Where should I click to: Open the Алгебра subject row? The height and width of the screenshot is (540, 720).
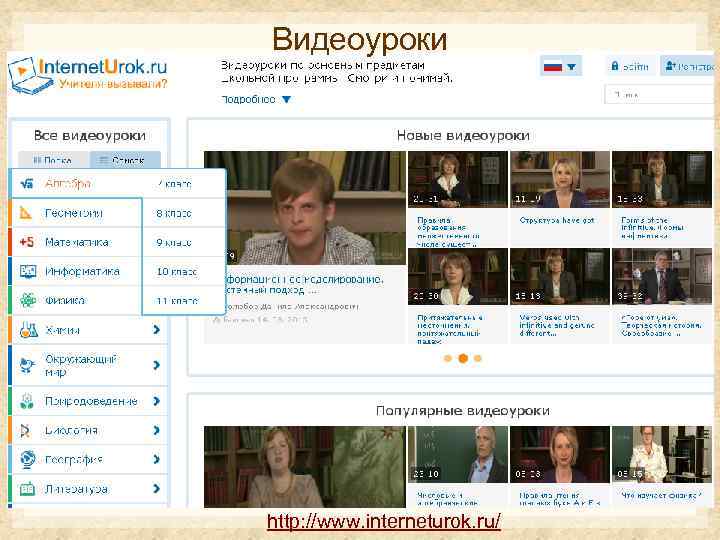click(76, 184)
